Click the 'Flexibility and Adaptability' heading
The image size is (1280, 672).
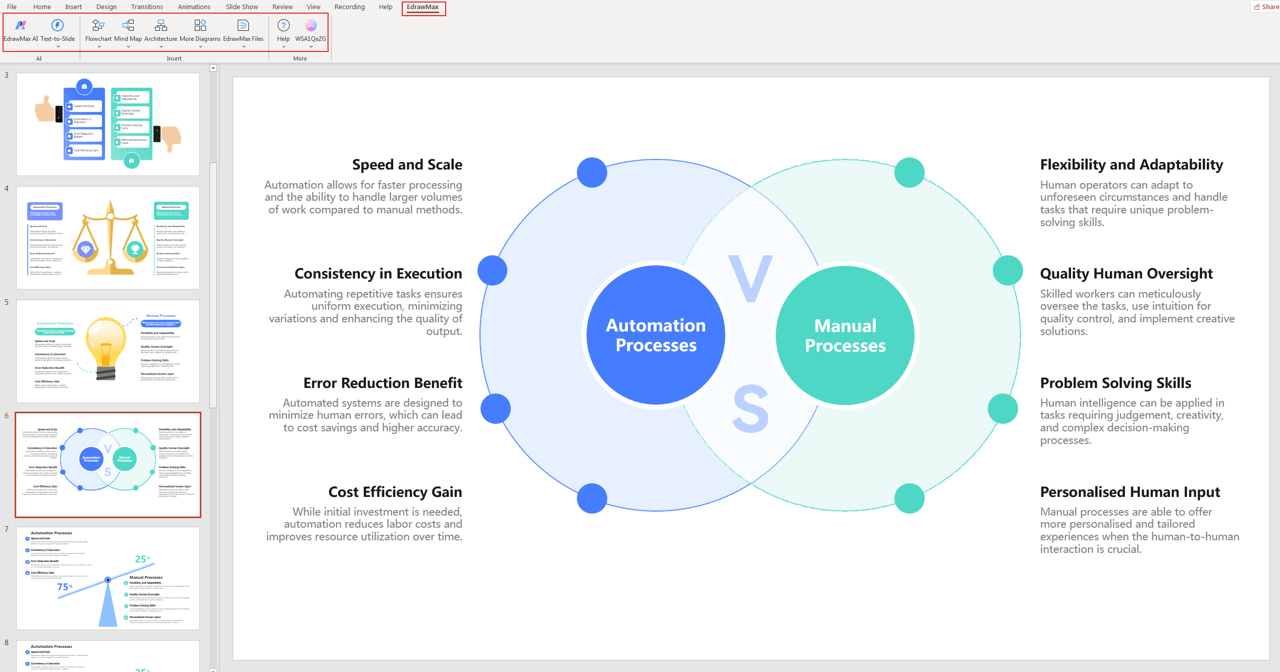point(1131,165)
